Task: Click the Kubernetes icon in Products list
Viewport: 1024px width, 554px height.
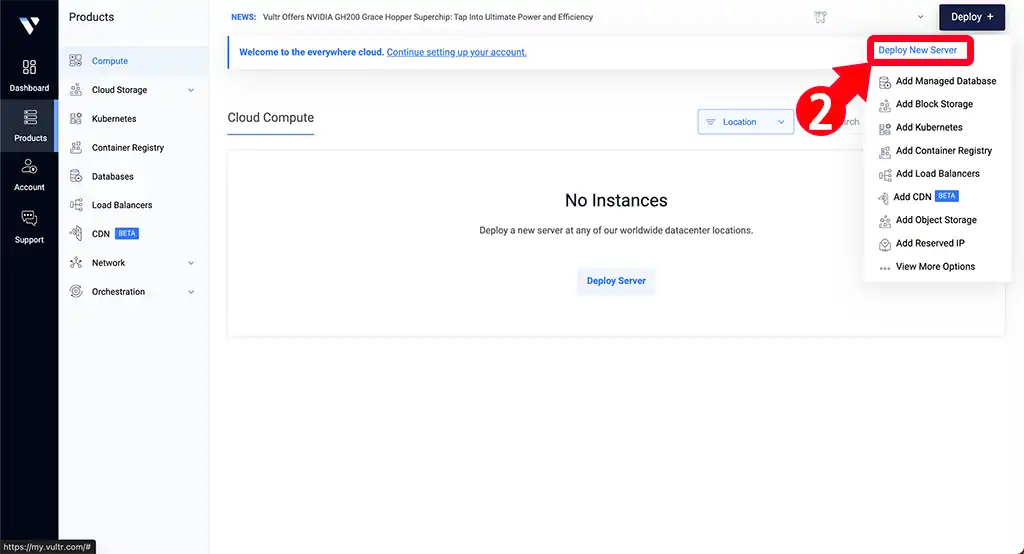Action: pyautogui.click(x=76, y=118)
